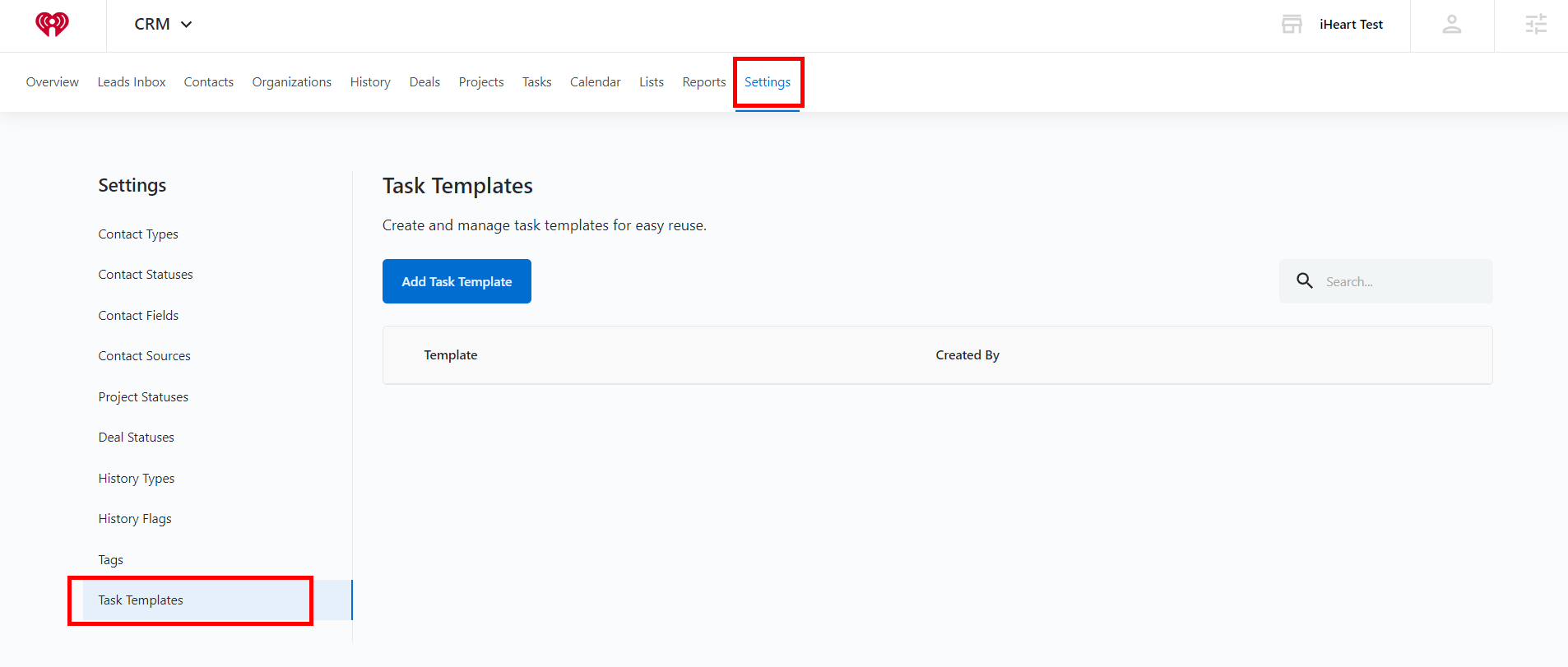Open the Deals tab
1568x667 pixels.
coord(424,82)
